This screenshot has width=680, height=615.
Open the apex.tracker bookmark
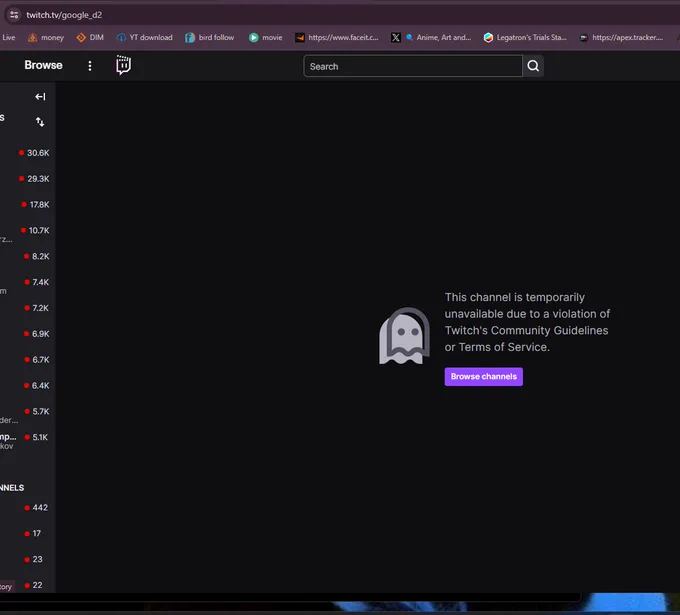[x=621, y=38]
